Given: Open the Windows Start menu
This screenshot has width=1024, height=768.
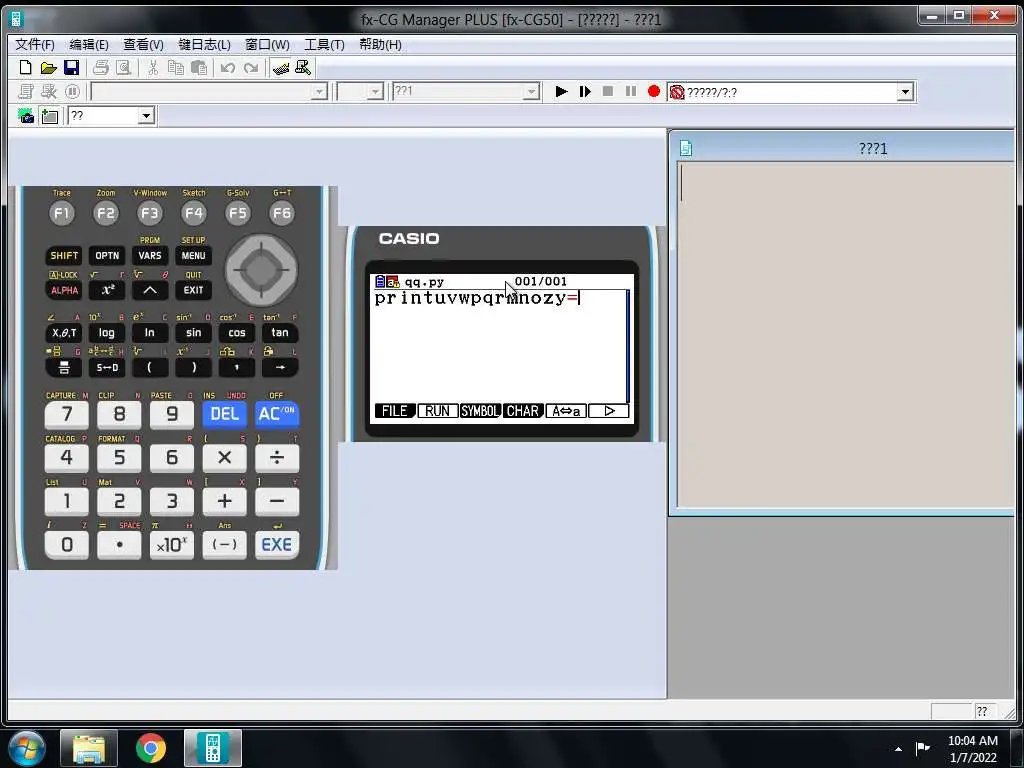Looking at the screenshot, I should (x=27, y=748).
